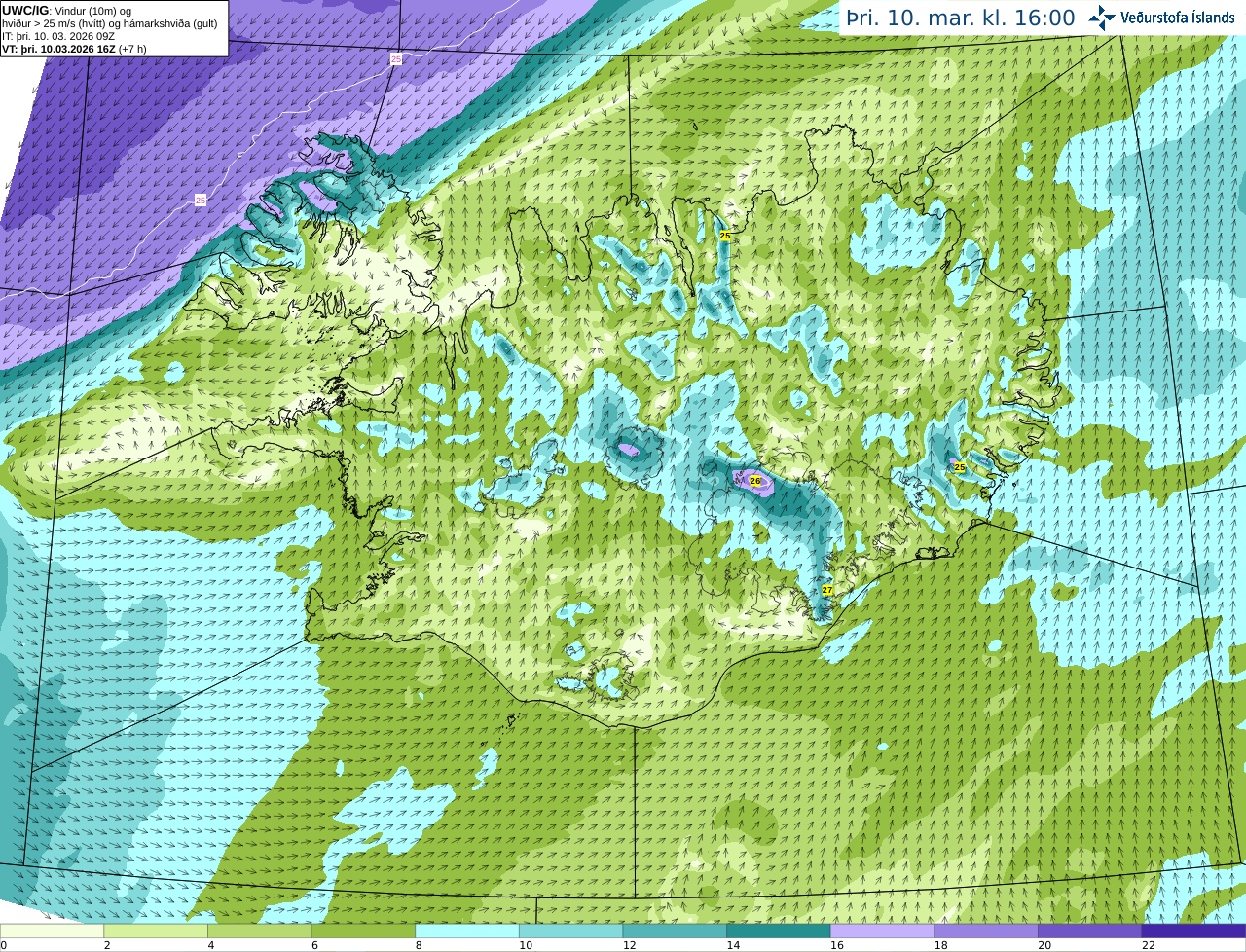Click the yellow 25 gust marker in the northern fjord
Screen dimensions: 1246x952
tap(725, 236)
